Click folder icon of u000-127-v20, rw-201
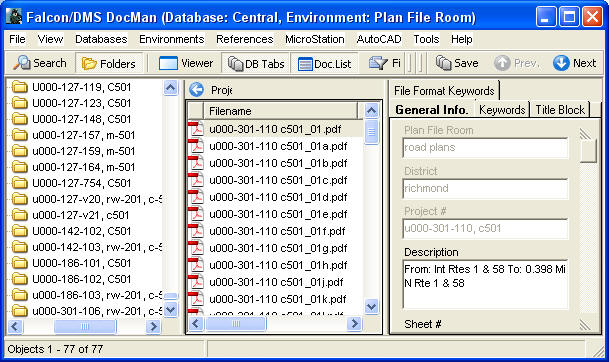The width and height of the screenshot is (609, 362). tap(19, 199)
